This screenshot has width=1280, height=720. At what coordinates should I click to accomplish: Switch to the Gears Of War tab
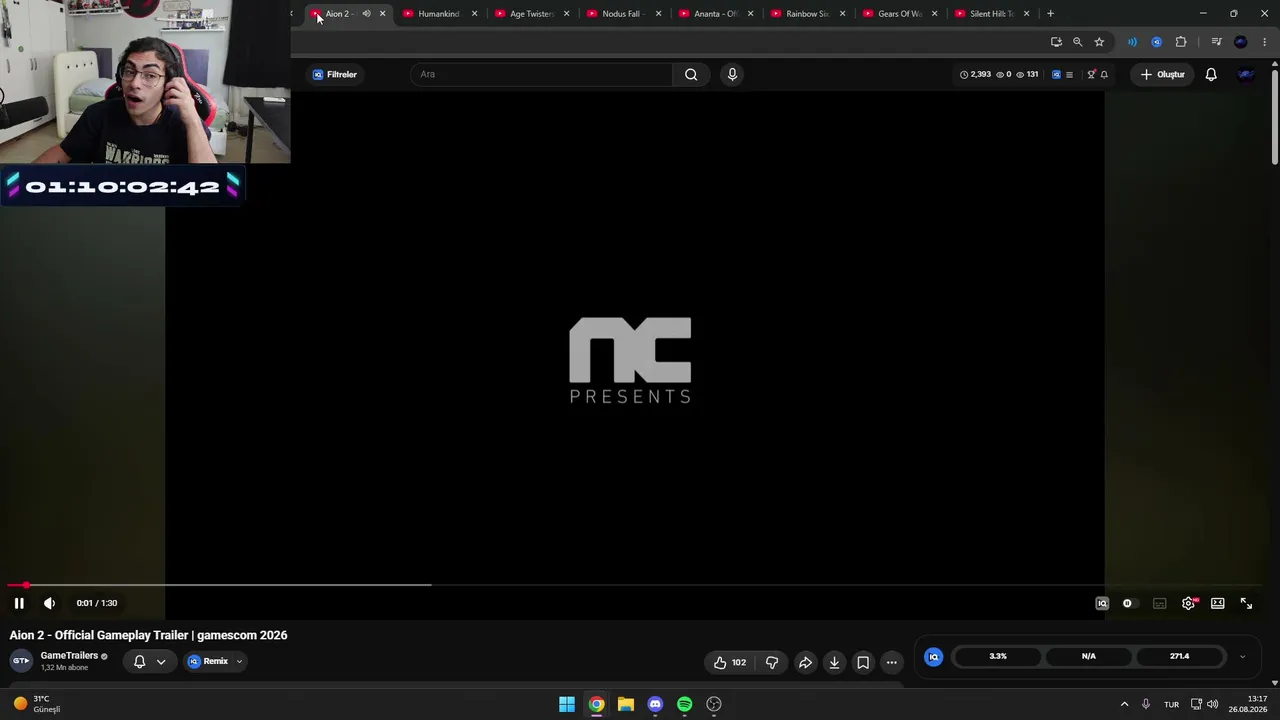click(x=898, y=14)
